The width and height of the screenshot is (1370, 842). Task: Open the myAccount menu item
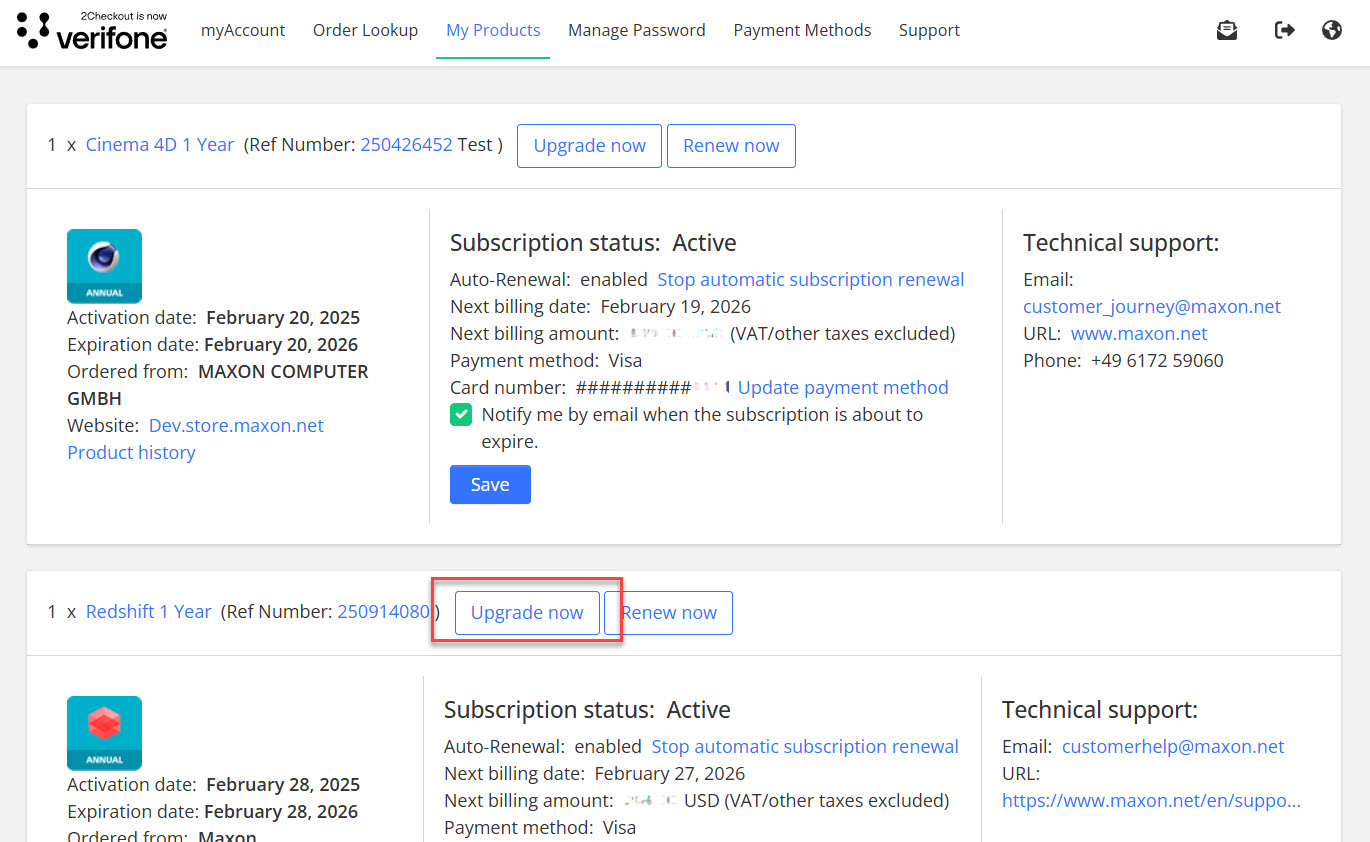pyautogui.click(x=243, y=31)
